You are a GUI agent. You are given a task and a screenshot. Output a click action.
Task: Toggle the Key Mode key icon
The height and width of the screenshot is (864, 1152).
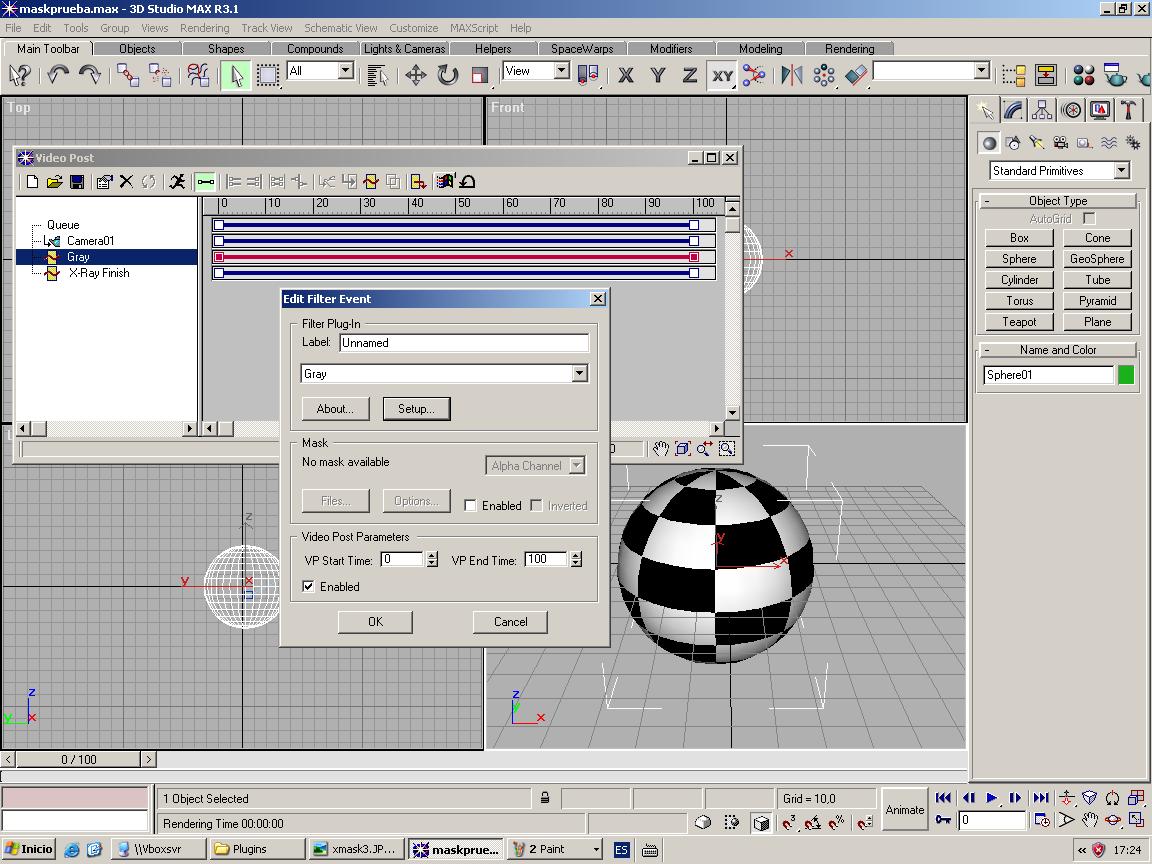[943, 820]
